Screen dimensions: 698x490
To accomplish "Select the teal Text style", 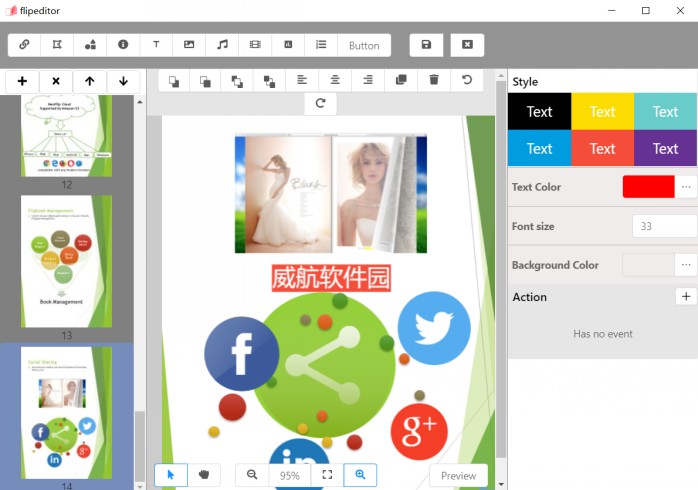I will (x=666, y=111).
